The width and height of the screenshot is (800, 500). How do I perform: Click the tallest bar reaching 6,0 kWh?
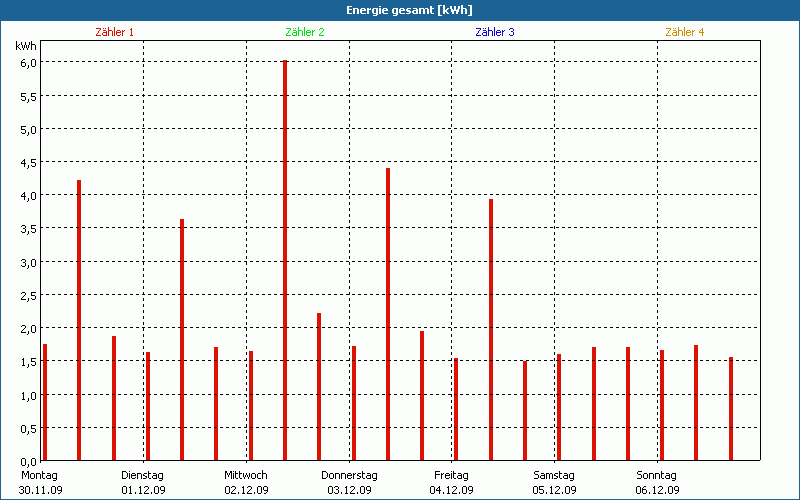(x=285, y=260)
